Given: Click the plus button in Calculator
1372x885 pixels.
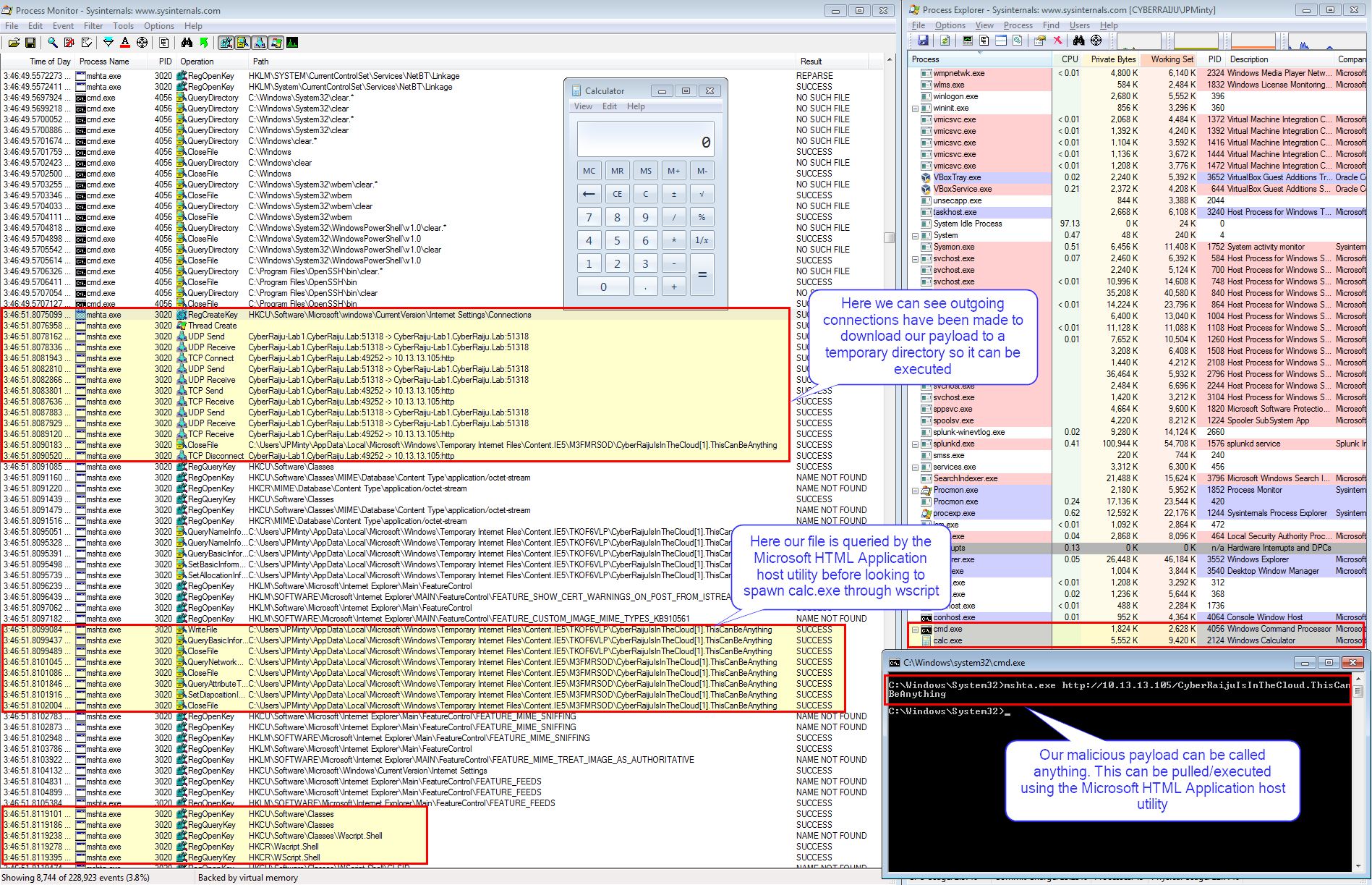Looking at the screenshot, I should pos(673,287).
